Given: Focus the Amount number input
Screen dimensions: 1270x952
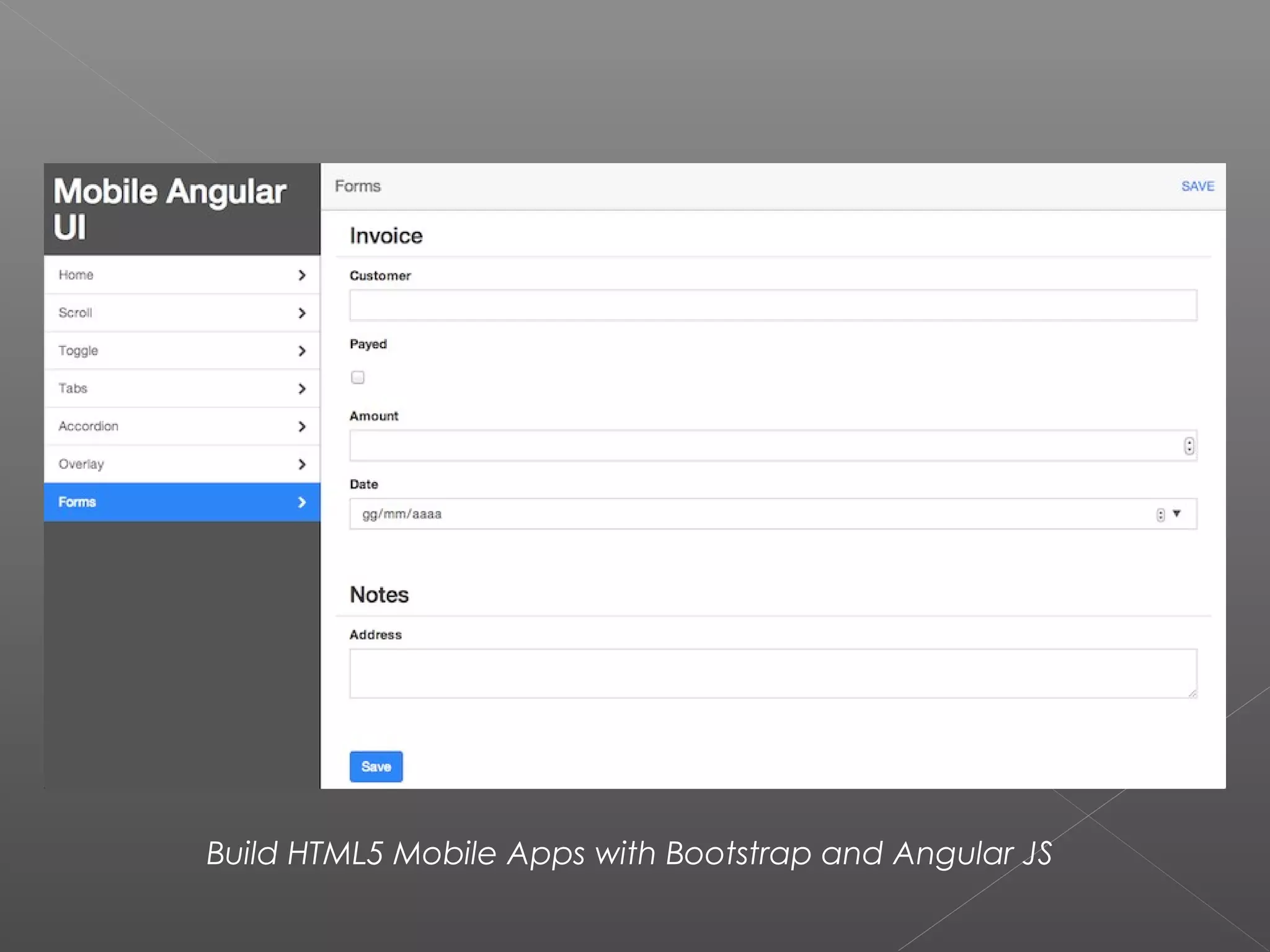Looking at the screenshot, I should (x=763, y=446).
